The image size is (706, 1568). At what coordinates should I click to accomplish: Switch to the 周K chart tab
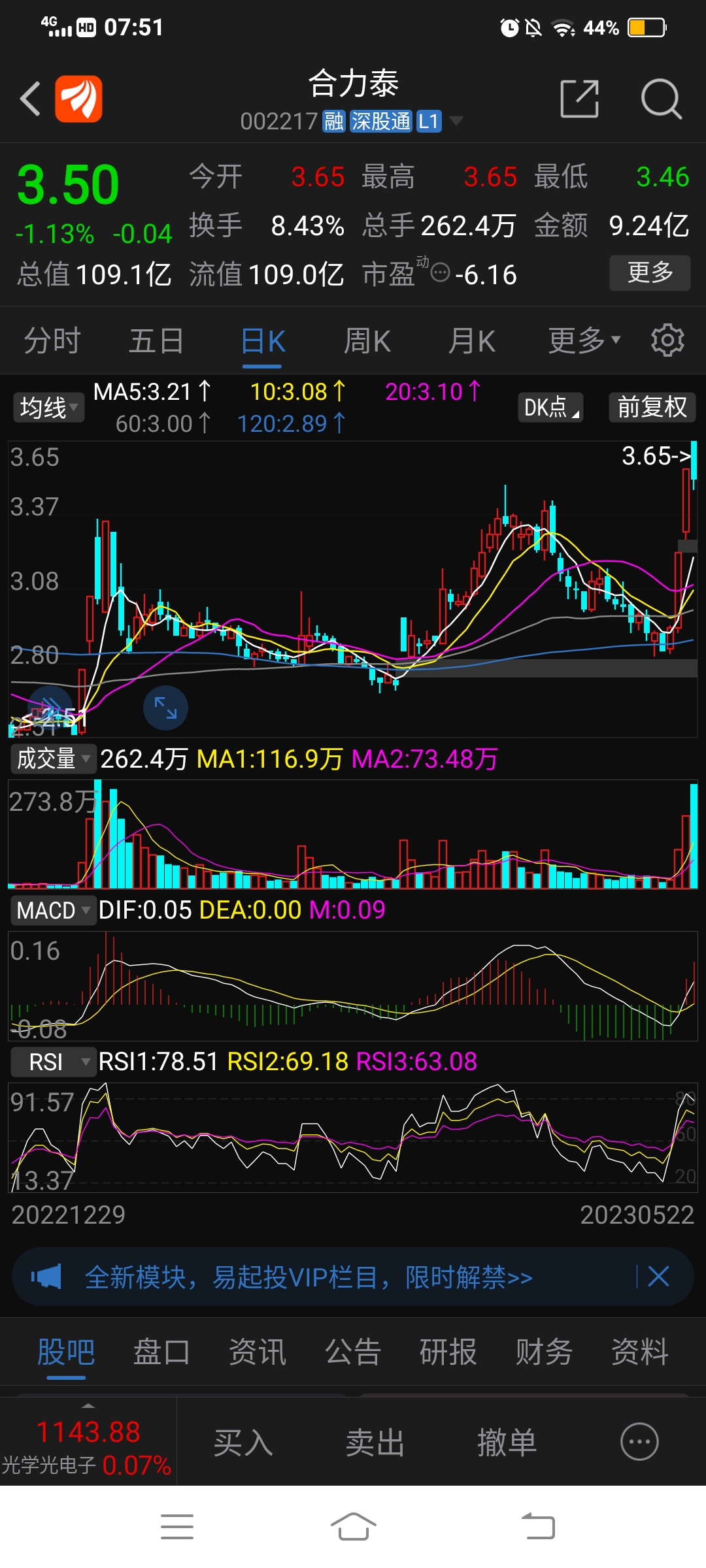click(x=367, y=341)
